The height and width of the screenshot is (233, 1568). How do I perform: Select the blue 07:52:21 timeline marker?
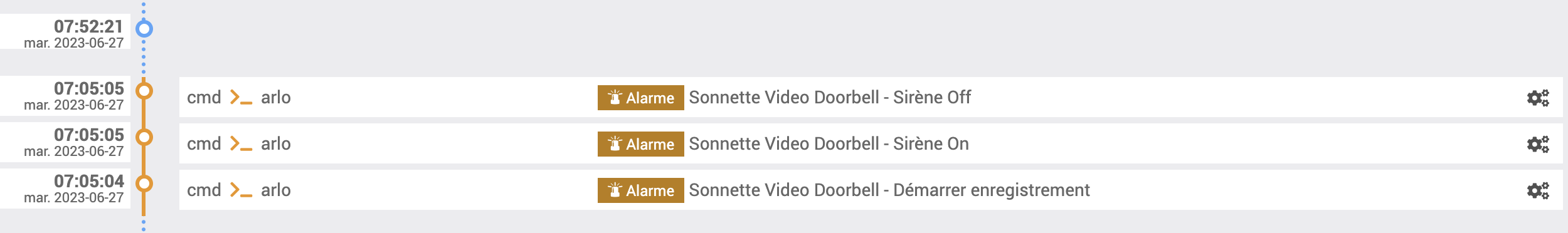pyautogui.click(x=144, y=28)
